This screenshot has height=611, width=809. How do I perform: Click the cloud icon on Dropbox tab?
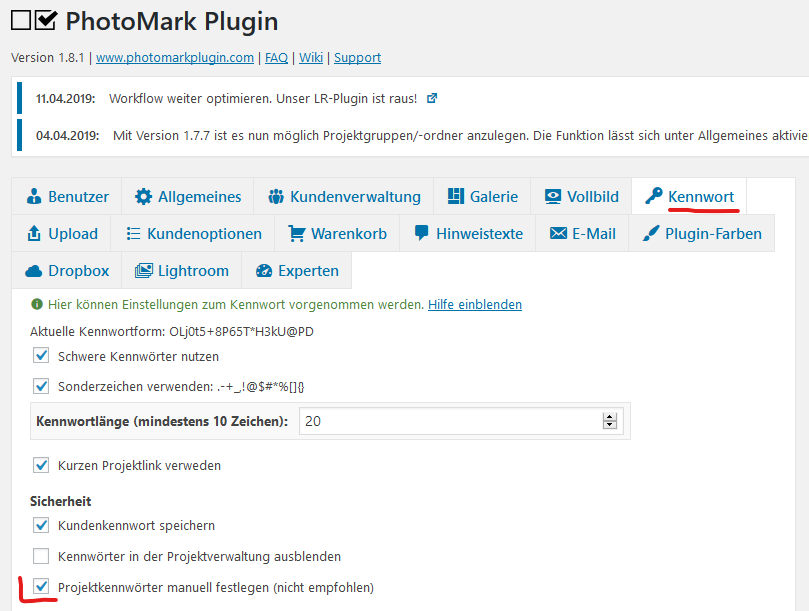34,271
